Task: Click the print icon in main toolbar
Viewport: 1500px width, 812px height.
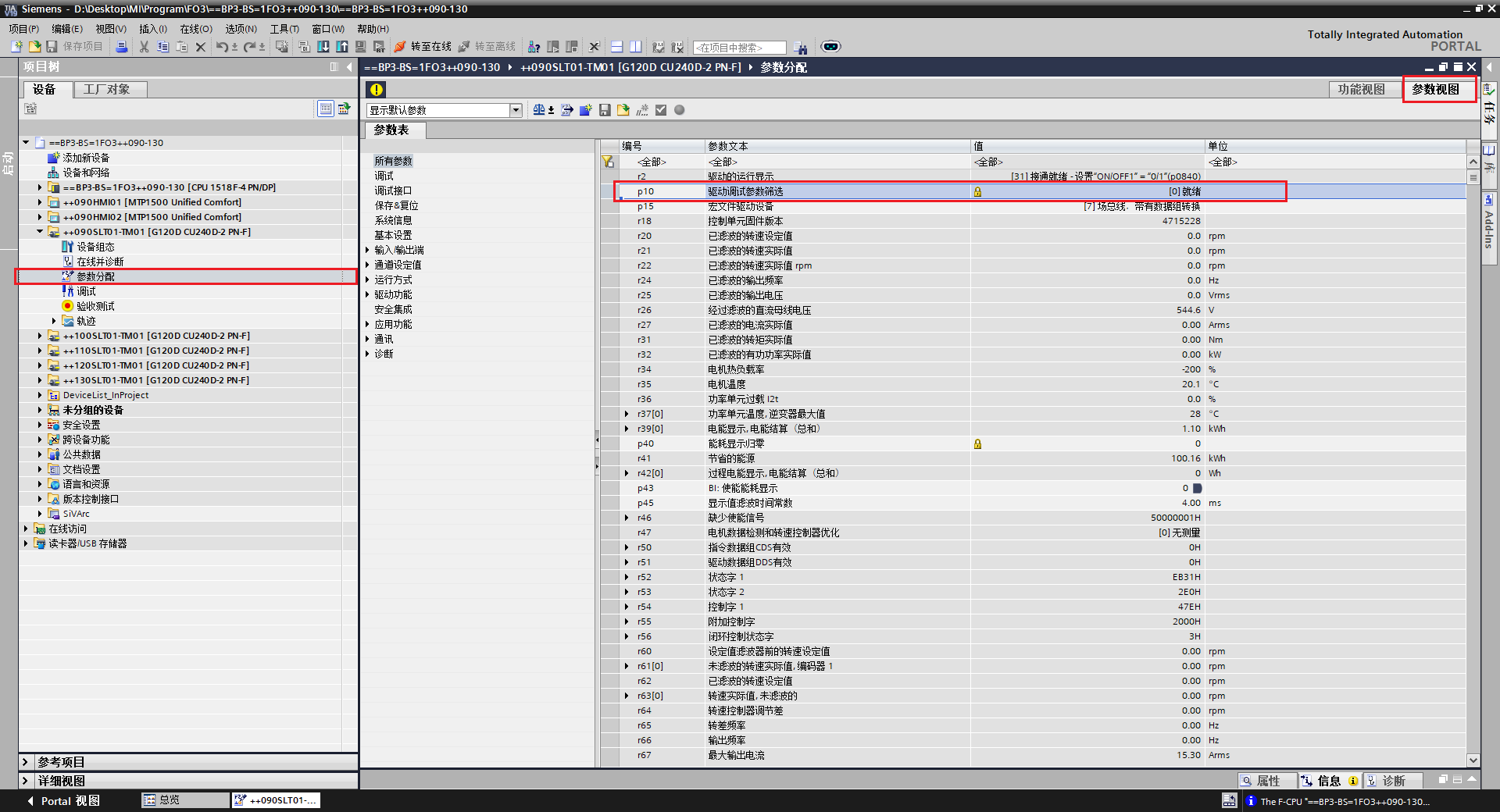Action: click(x=122, y=47)
